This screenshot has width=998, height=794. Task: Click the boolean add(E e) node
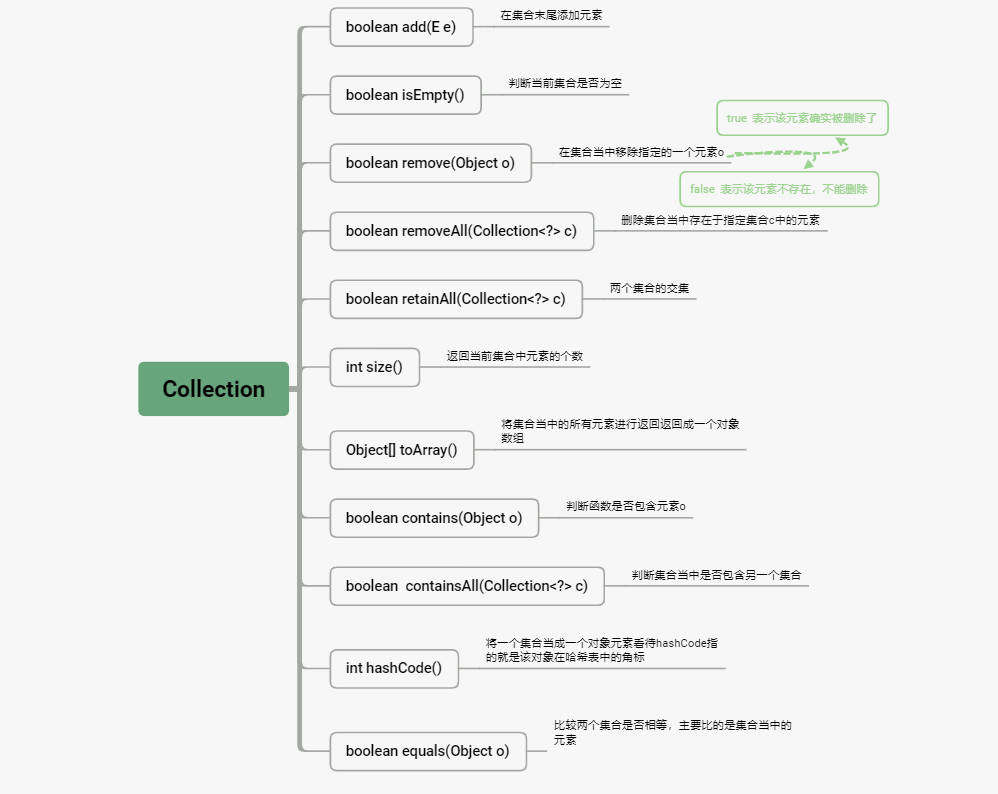tap(401, 27)
